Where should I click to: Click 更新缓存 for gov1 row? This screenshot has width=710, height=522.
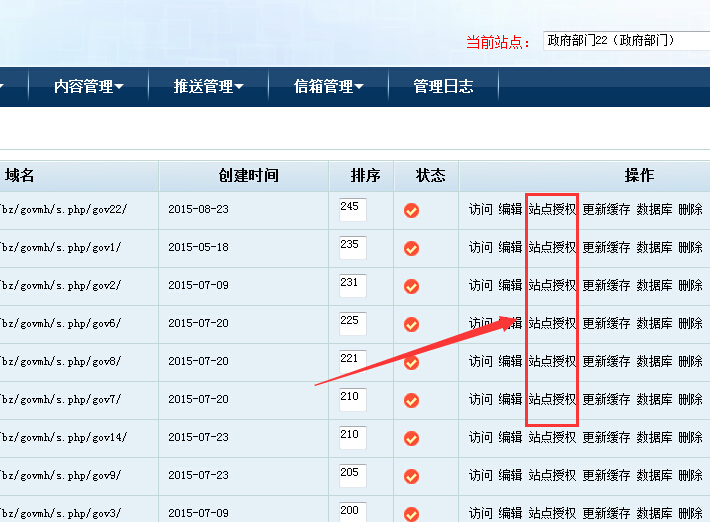(606, 247)
